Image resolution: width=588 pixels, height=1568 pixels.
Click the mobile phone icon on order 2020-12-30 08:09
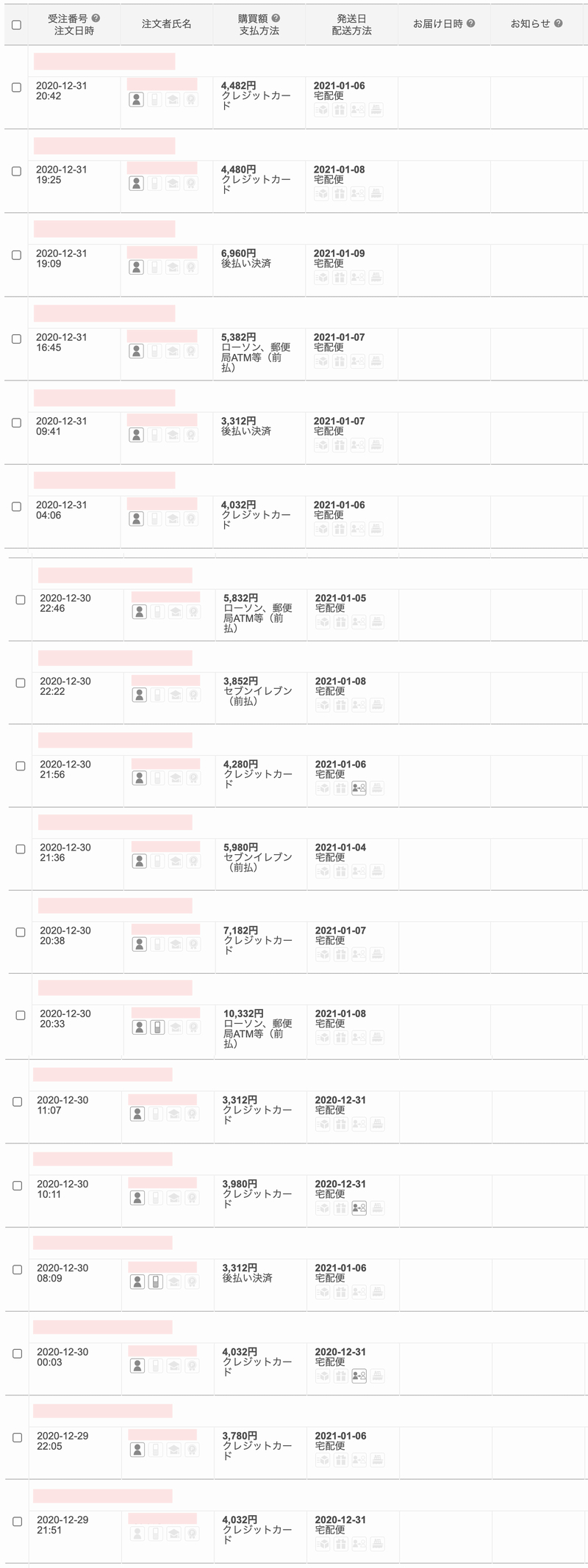tap(155, 1282)
